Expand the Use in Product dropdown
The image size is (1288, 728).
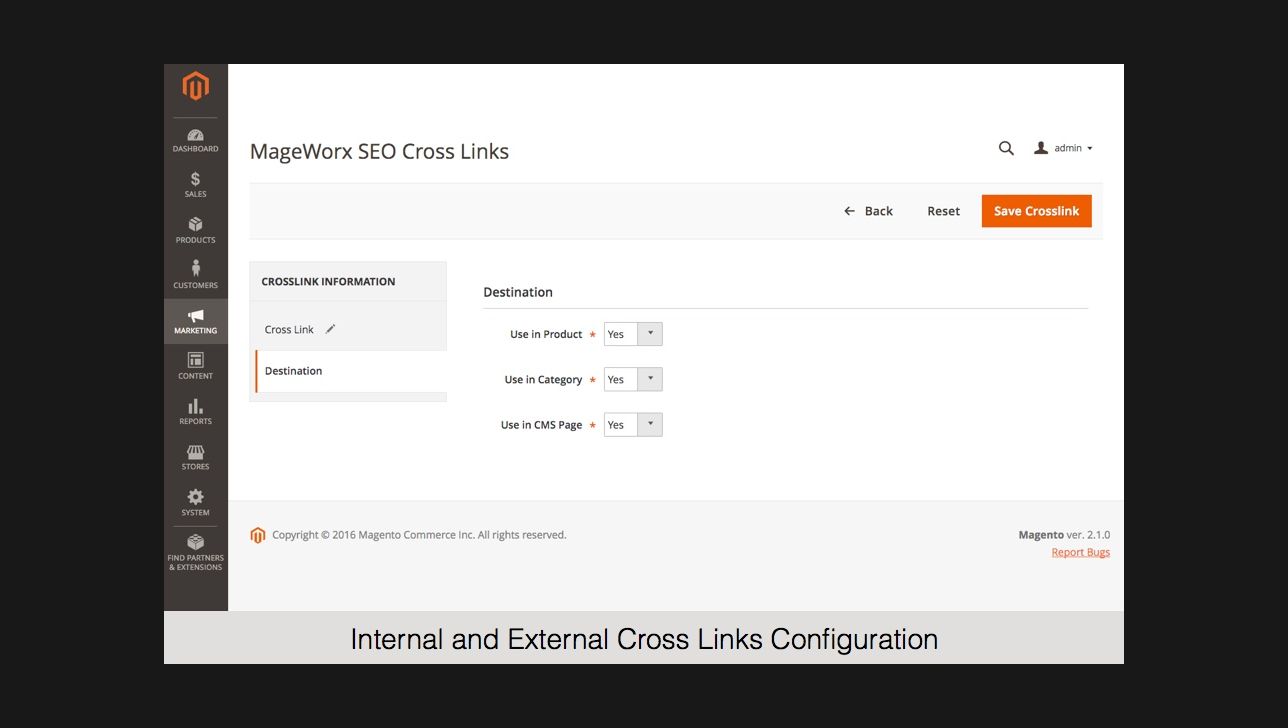[633, 334]
